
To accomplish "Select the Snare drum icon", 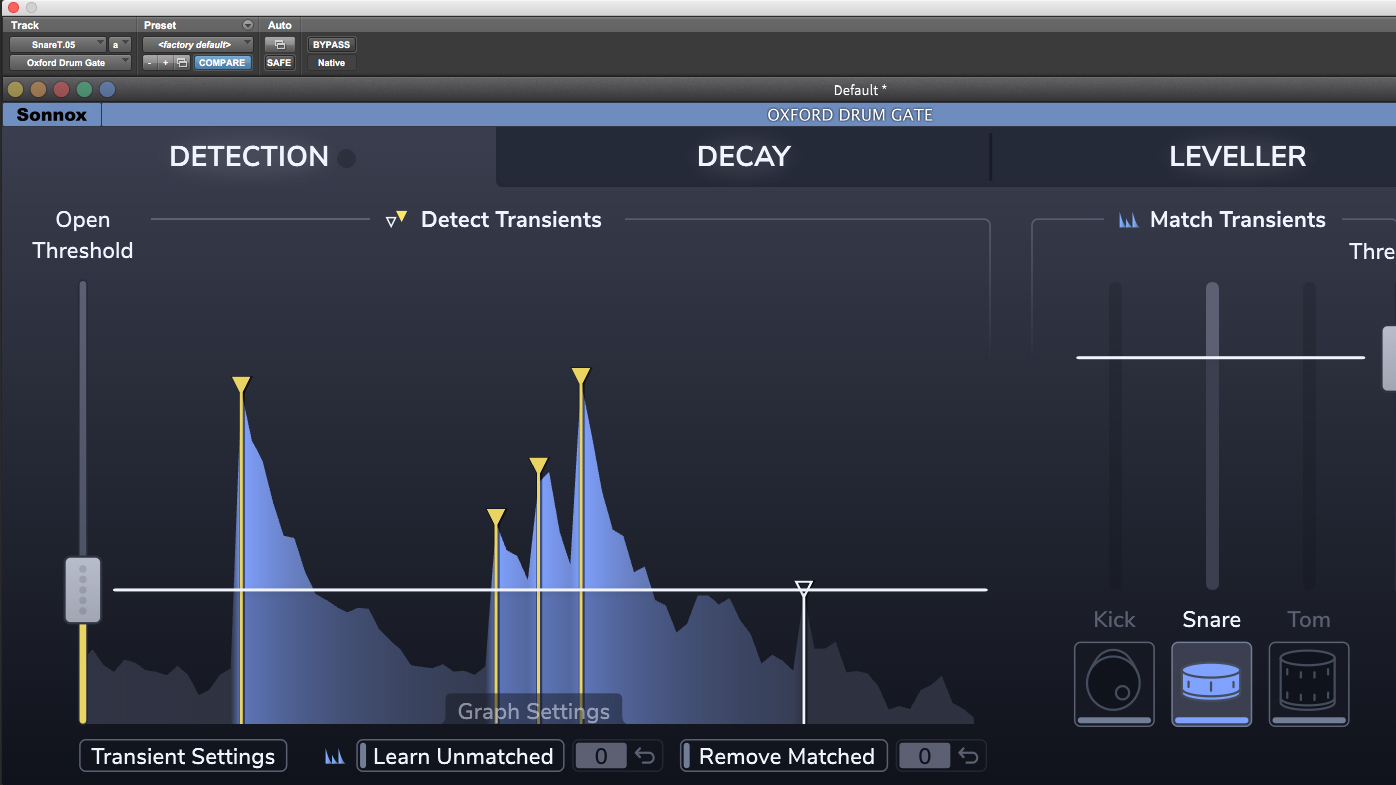I will click(1211, 684).
